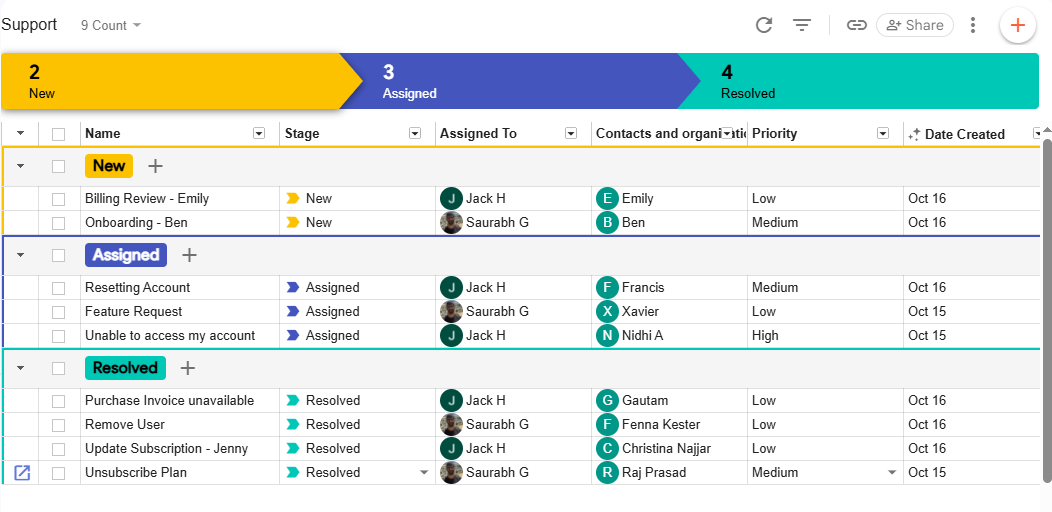The width and height of the screenshot is (1052, 512).
Task: Click the Share button
Action: pyautogui.click(x=914, y=25)
